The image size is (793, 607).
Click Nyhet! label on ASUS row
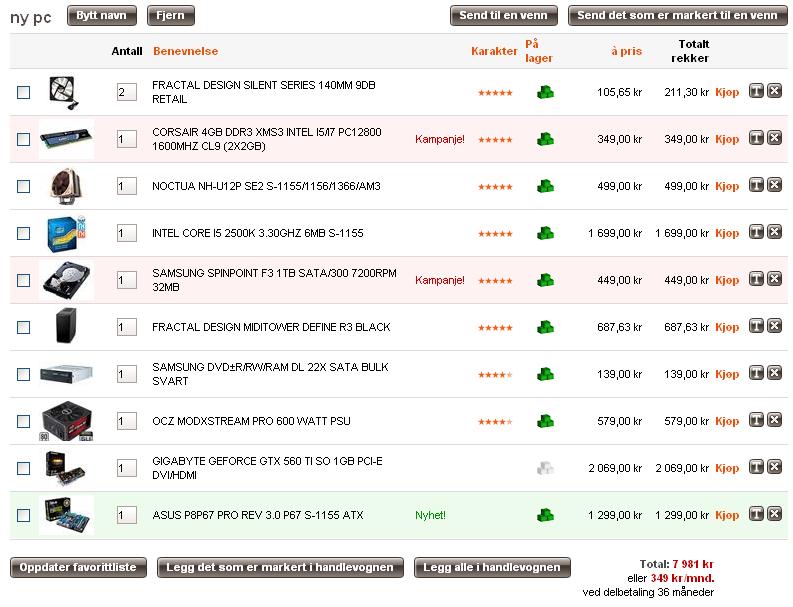pyautogui.click(x=430, y=515)
